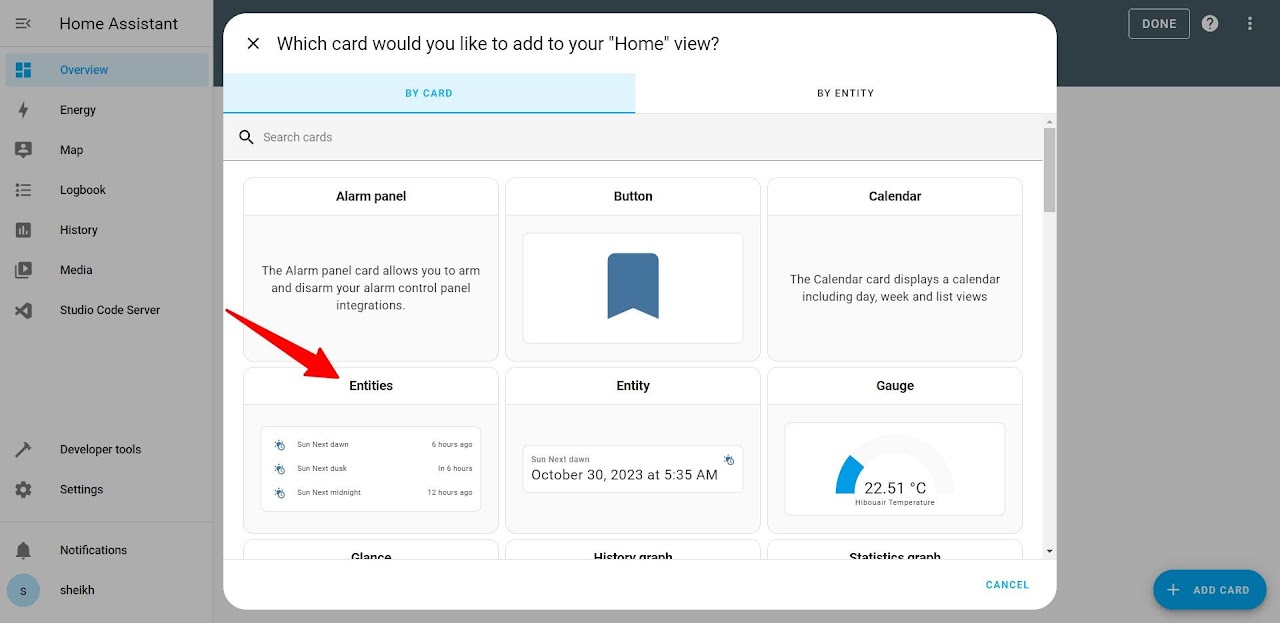Click the Entity card preview
This screenshot has width=1280, height=623.
point(633,469)
